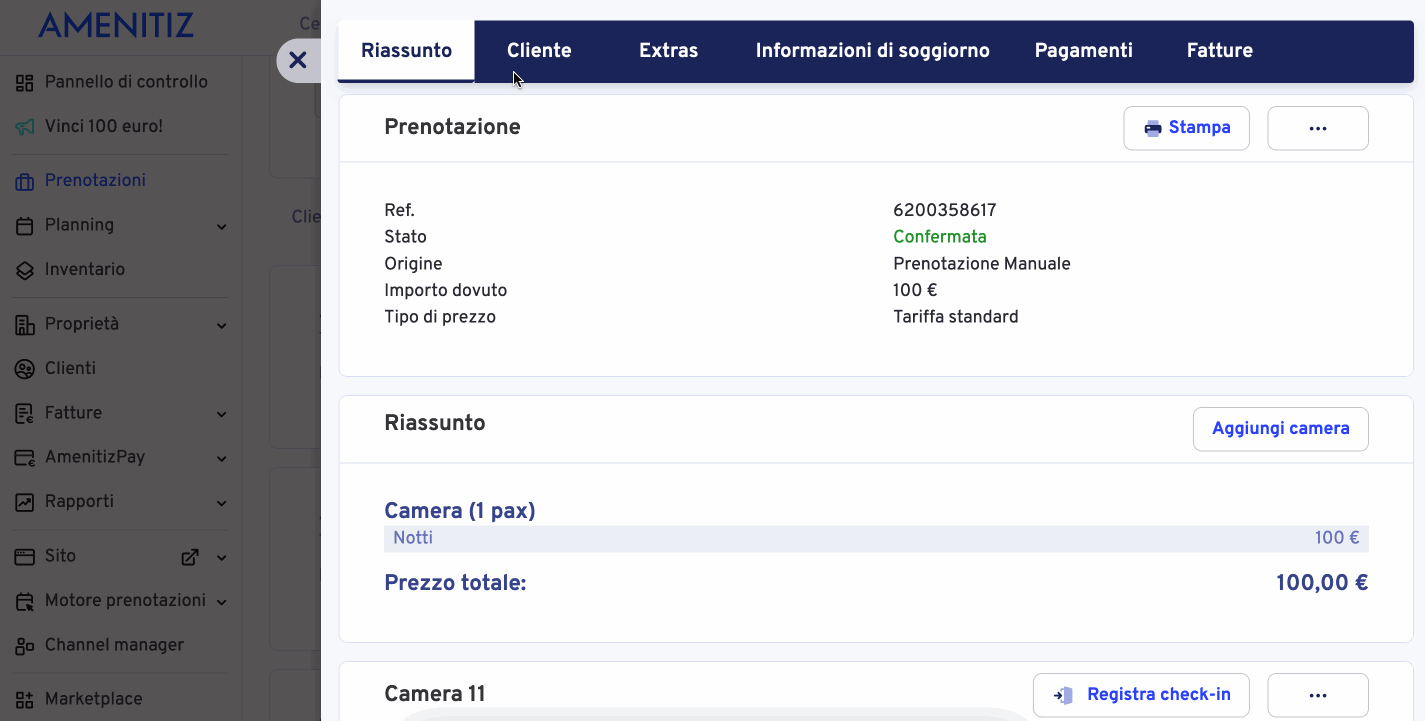Open Vinci 100 euro! link

pyautogui.click(x=103, y=127)
